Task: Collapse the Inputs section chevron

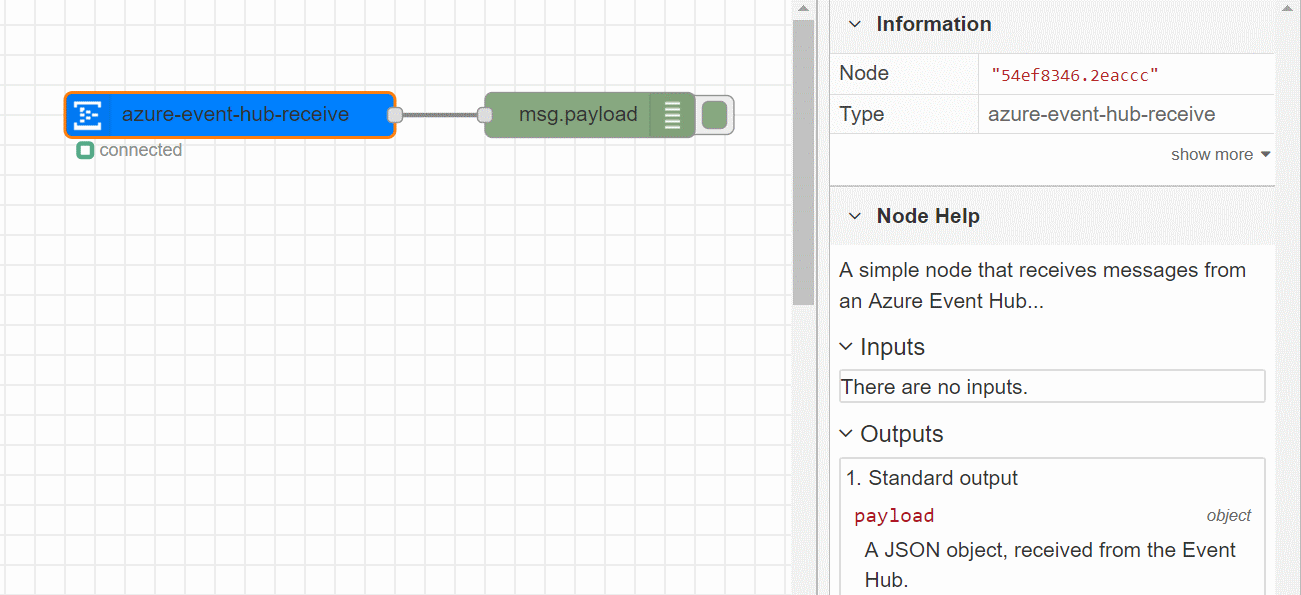Action: [846, 347]
